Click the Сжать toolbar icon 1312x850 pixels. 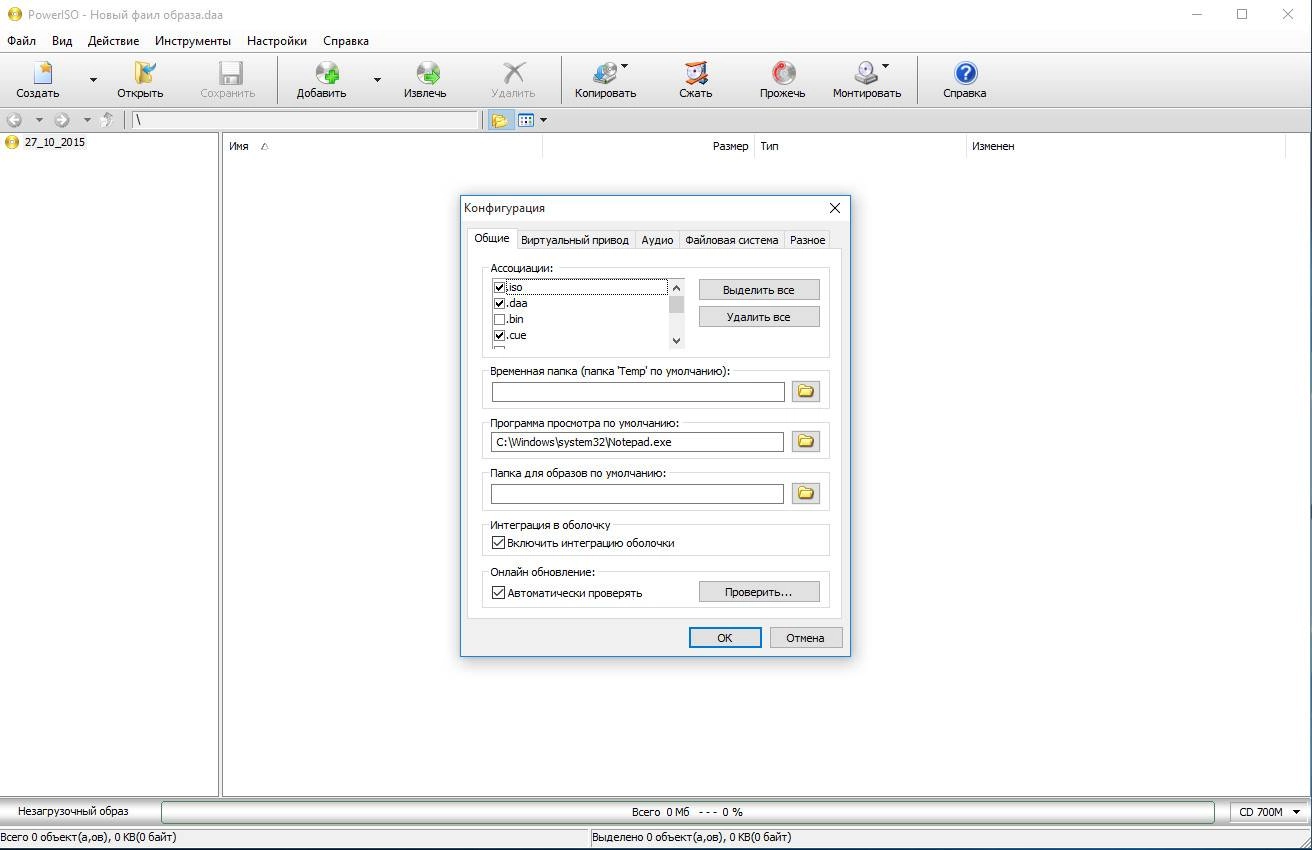click(x=696, y=73)
